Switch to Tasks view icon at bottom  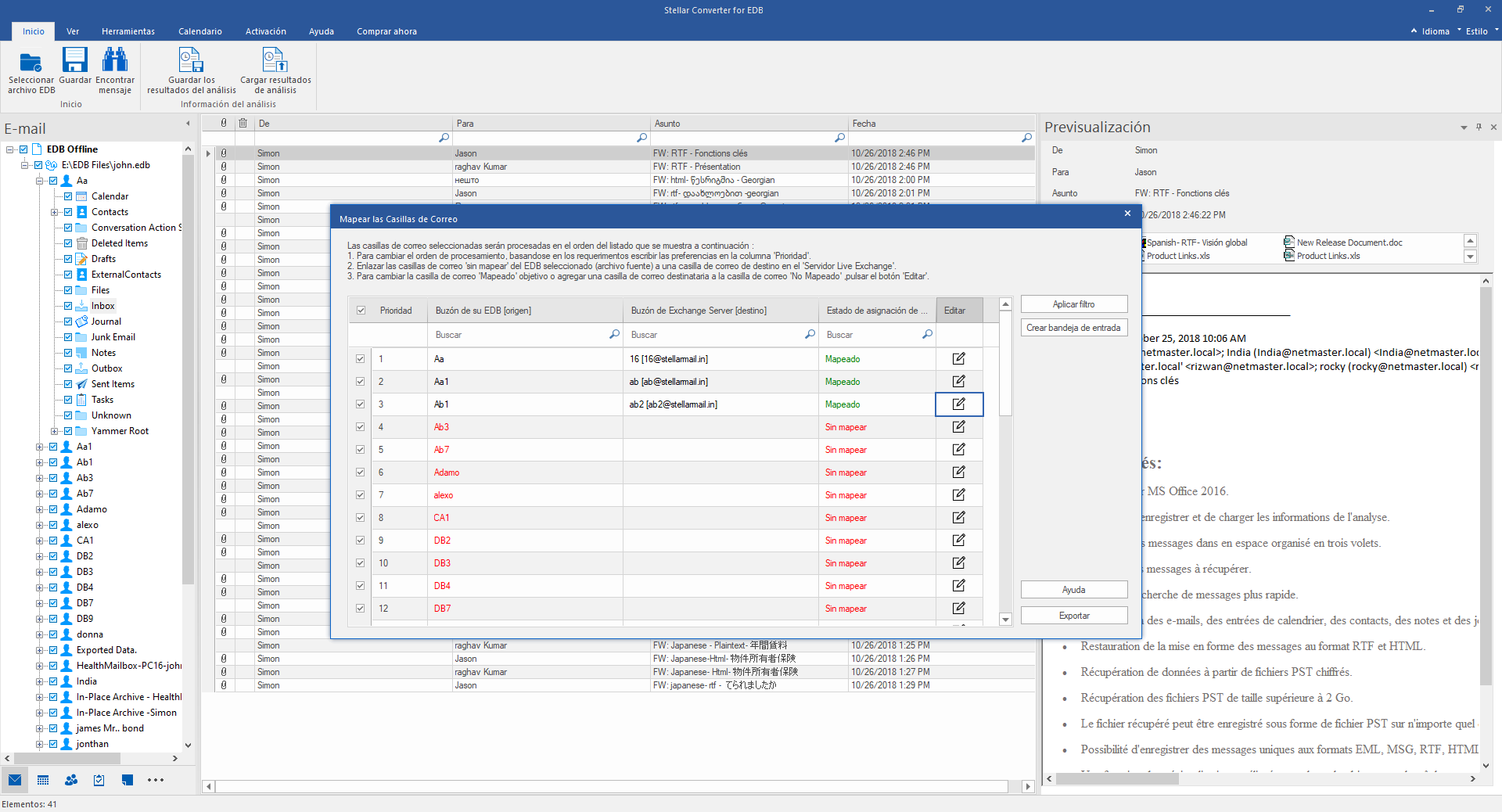[99, 780]
